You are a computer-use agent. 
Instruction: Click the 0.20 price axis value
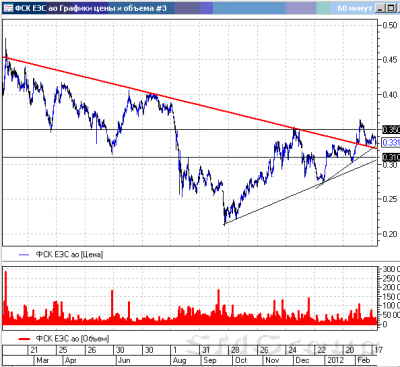[x=390, y=234]
